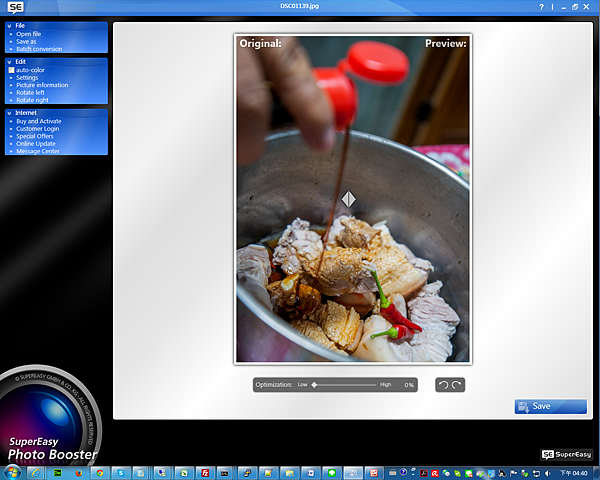Click the High end of Optimization slider
Viewport: 600px width, 480px height.
point(385,385)
